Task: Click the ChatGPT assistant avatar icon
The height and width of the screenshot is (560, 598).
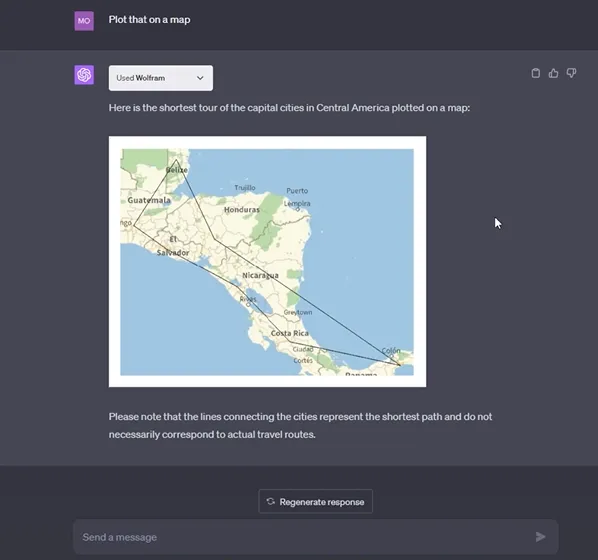Action: 84,75
